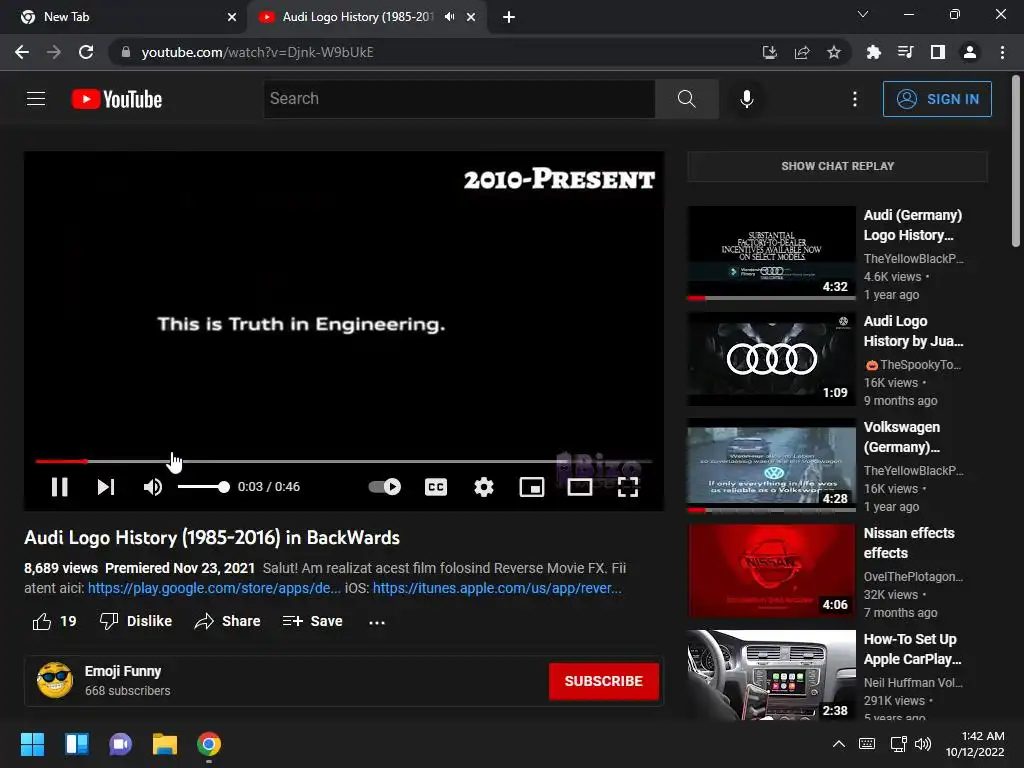
Task: Go to YouTube home via logo
Action: point(117,99)
